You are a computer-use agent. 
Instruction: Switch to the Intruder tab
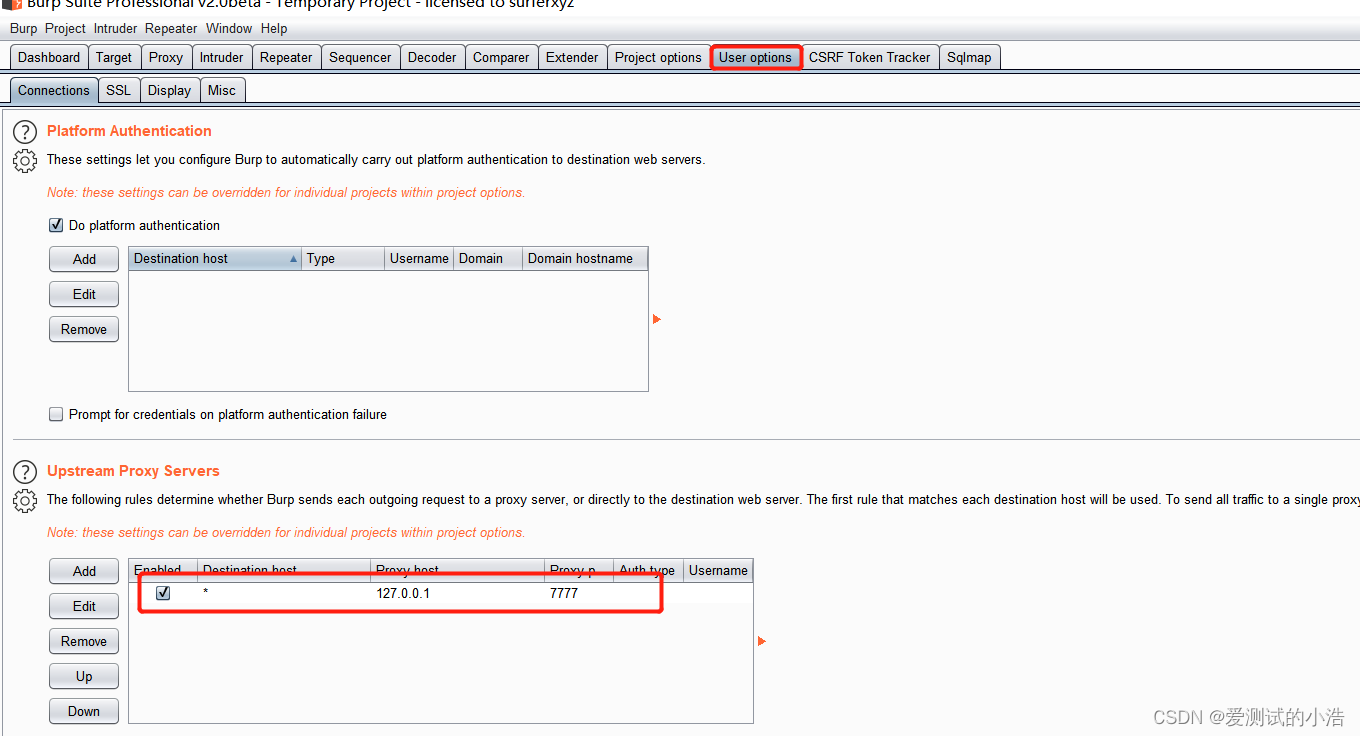pos(221,57)
